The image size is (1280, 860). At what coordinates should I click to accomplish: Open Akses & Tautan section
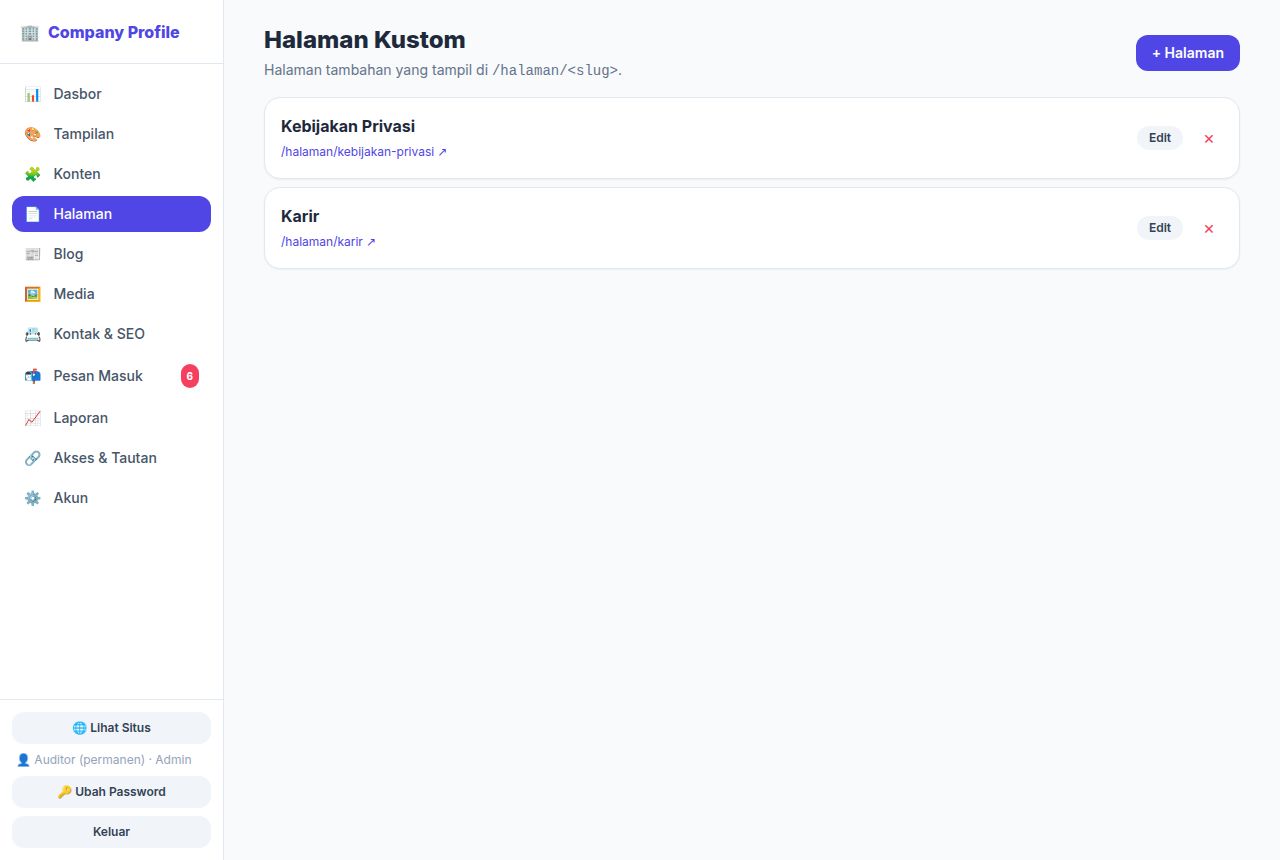111,458
